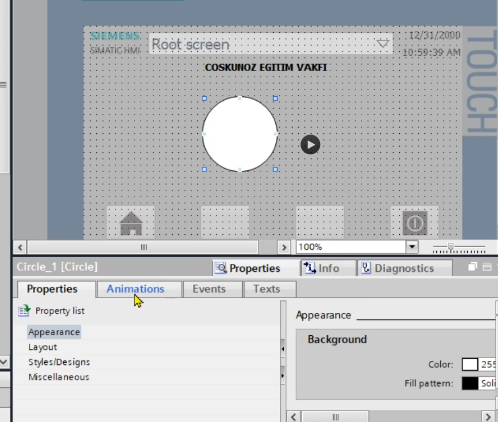The image size is (498, 422).
Task: Click the Root screen title field
Action: (x=271, y=44)
